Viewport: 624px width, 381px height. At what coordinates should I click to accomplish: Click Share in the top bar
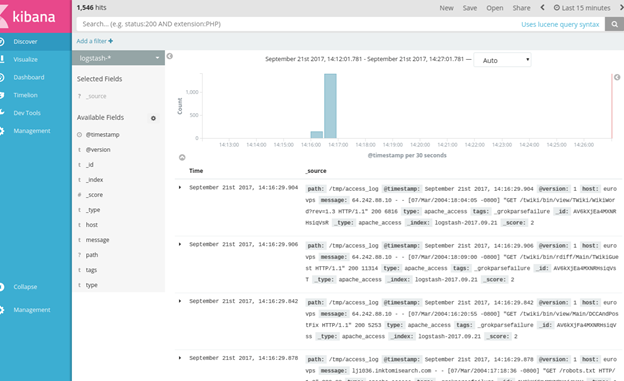coord(521,8)
